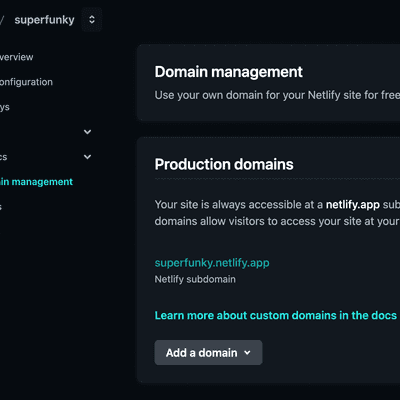Click 'Use your own domain' description text
400x400 pixels.
[x=277, y=95]
